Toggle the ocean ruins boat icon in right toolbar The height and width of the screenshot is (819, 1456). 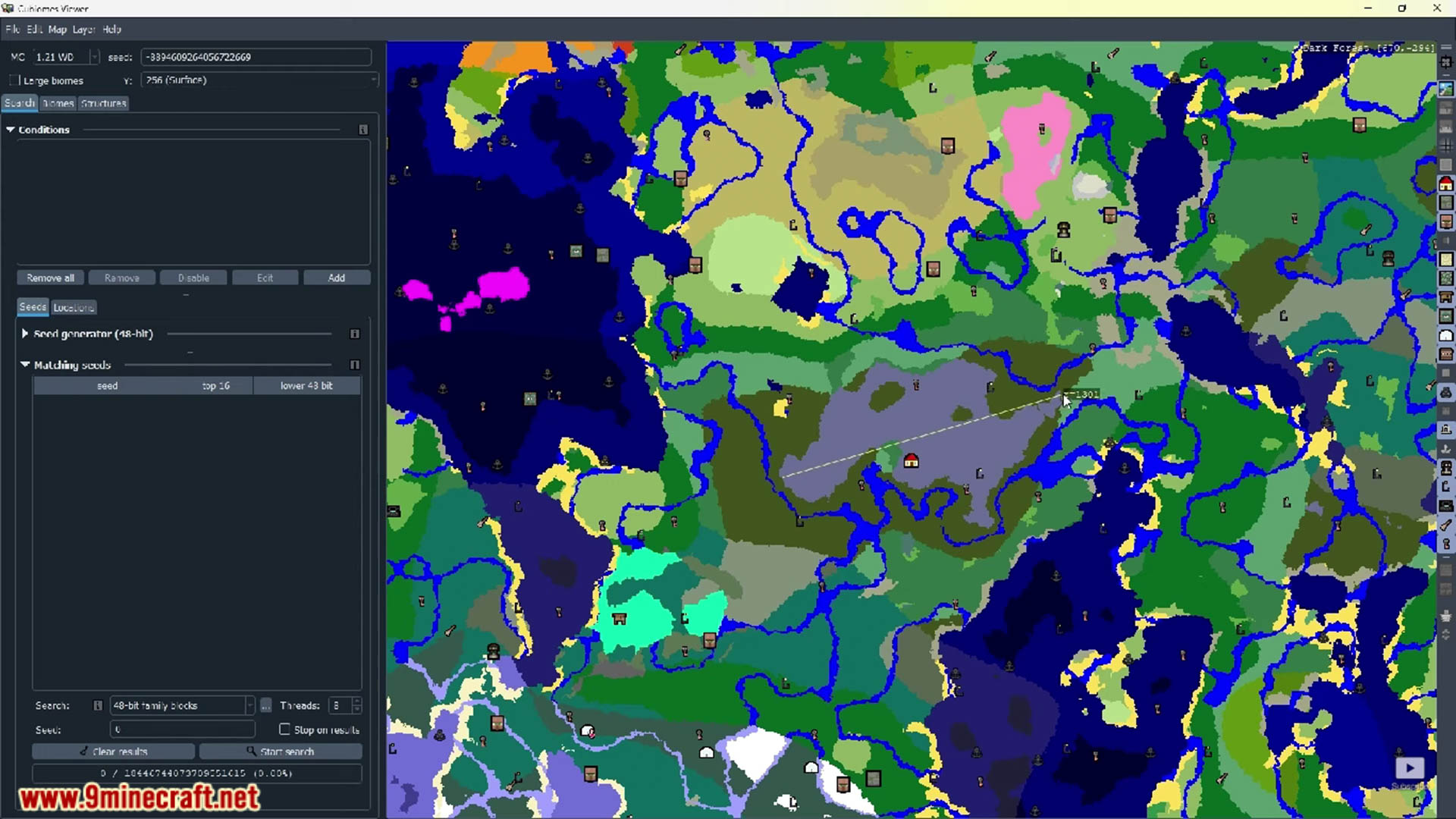click(x=1446, y=448)
